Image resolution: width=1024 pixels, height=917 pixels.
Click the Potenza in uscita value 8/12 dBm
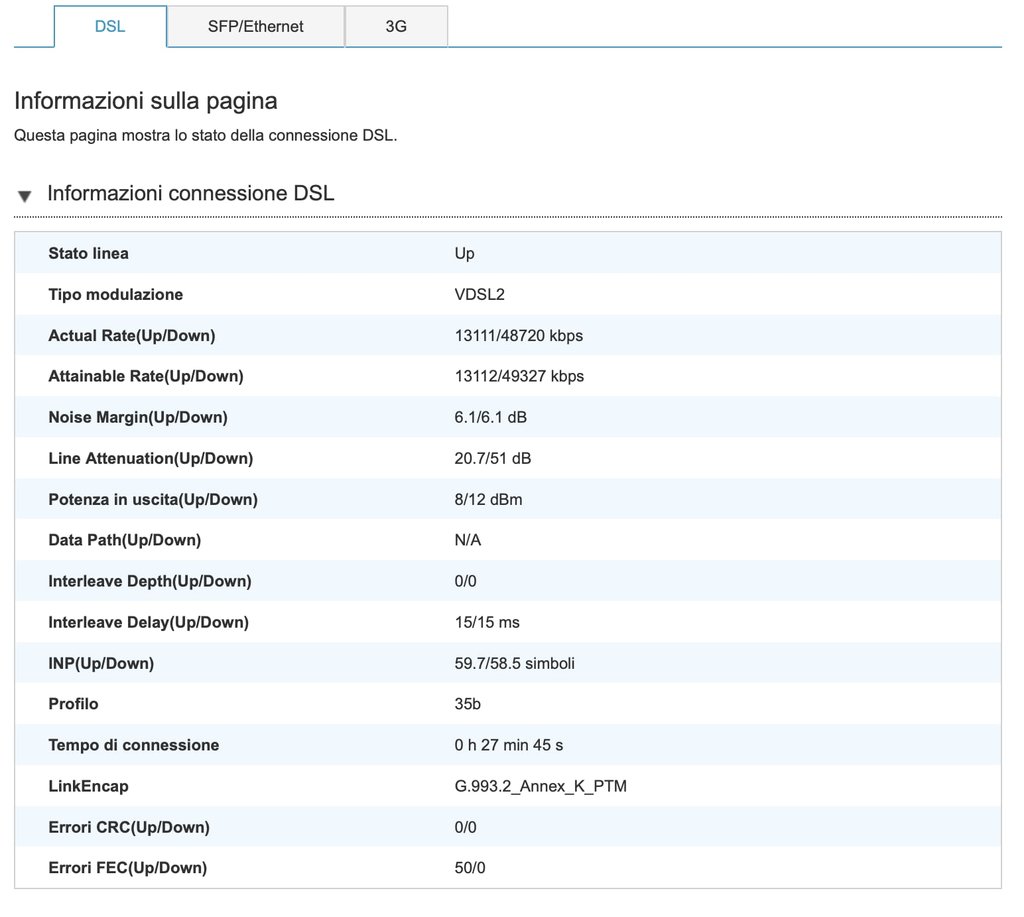(488, 500)
